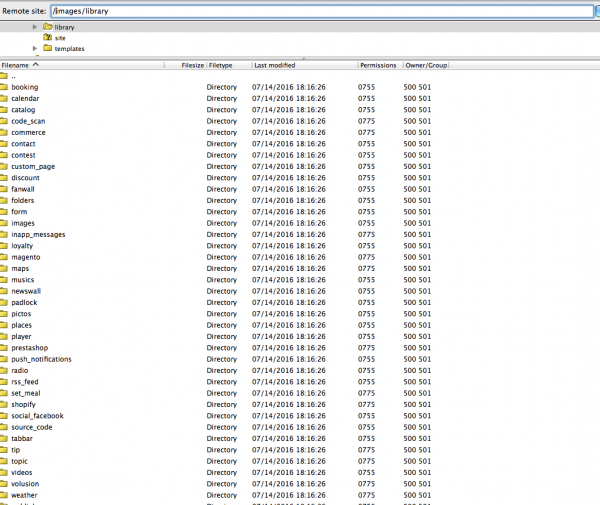Select the parent directory '..' folder icon
600x505 pixels.
point(4,76)
